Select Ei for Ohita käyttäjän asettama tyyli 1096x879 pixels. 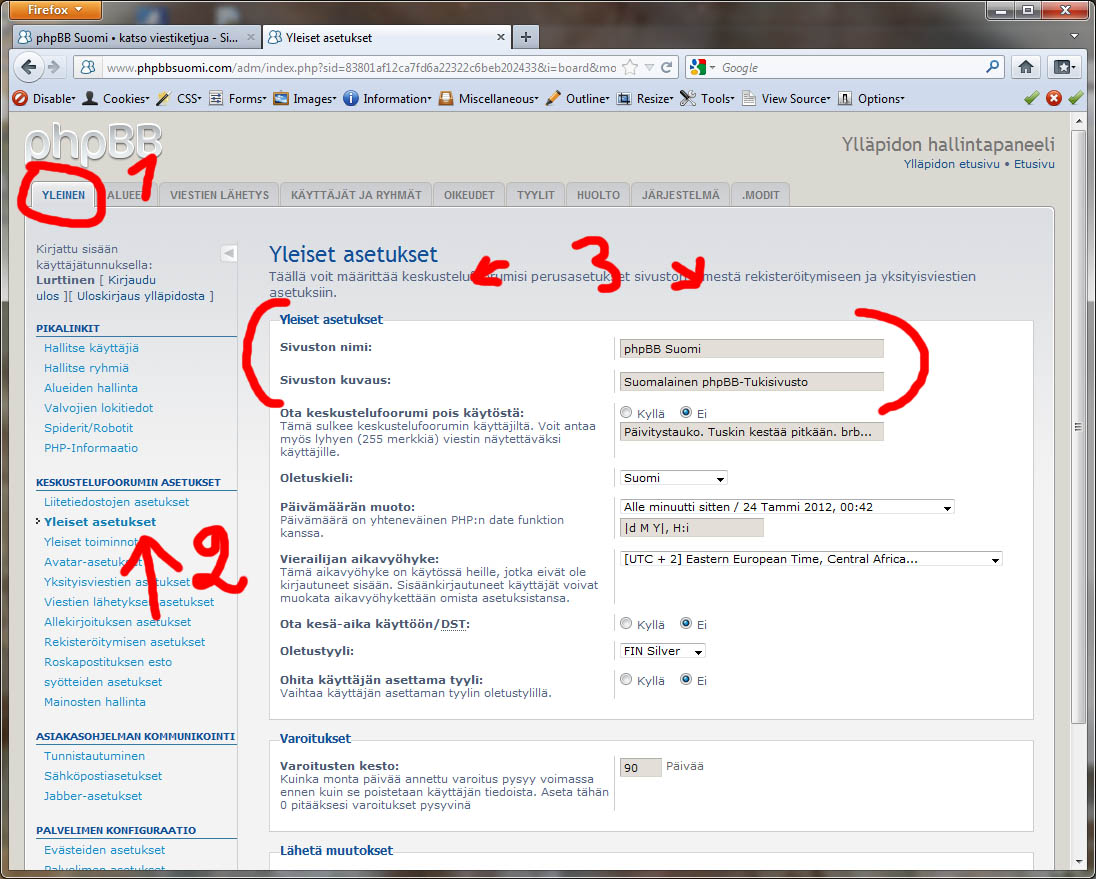pos(686,679)
